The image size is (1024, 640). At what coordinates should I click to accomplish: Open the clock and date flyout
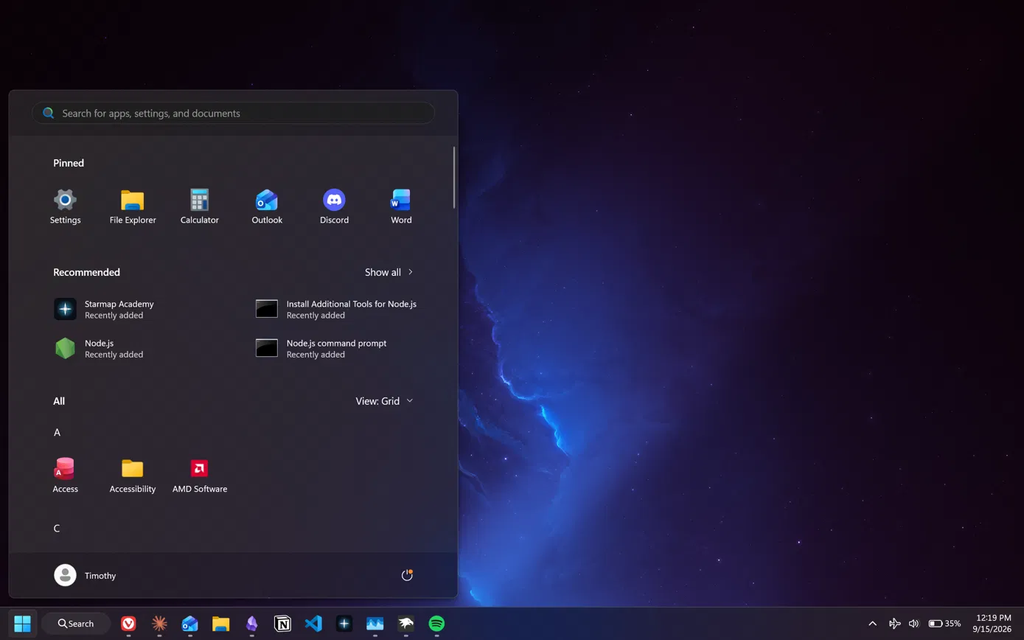tap(993, 624)
